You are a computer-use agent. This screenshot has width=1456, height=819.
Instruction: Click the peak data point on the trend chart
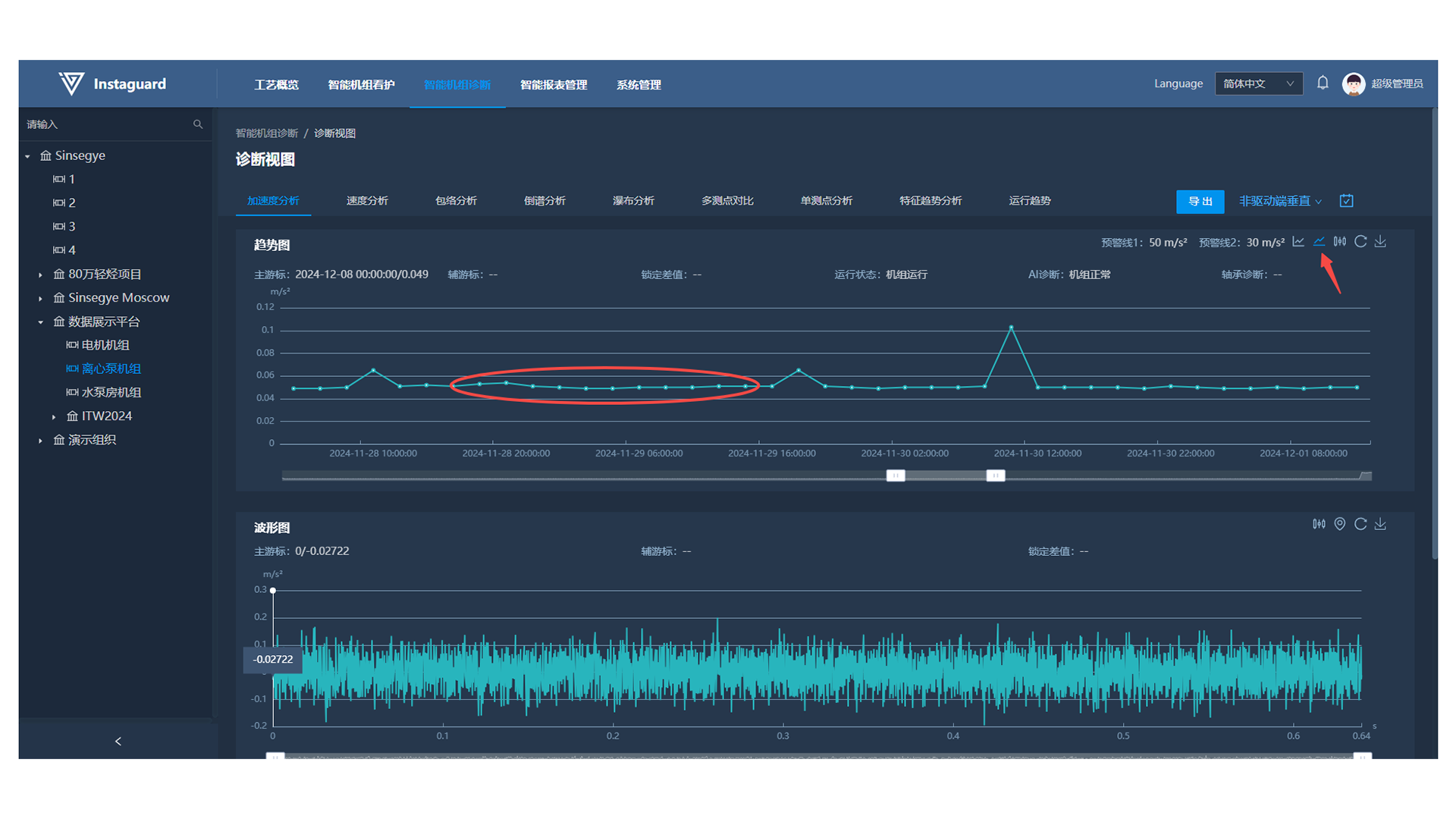[x=1011, y=327]
